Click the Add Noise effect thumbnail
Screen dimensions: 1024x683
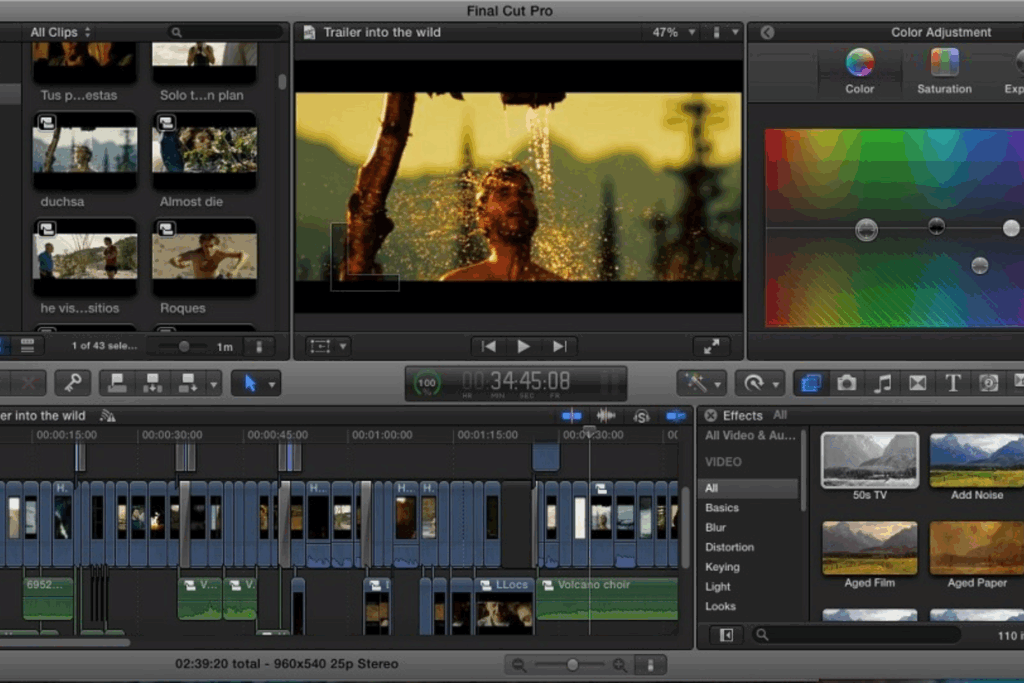coord(976,460)
